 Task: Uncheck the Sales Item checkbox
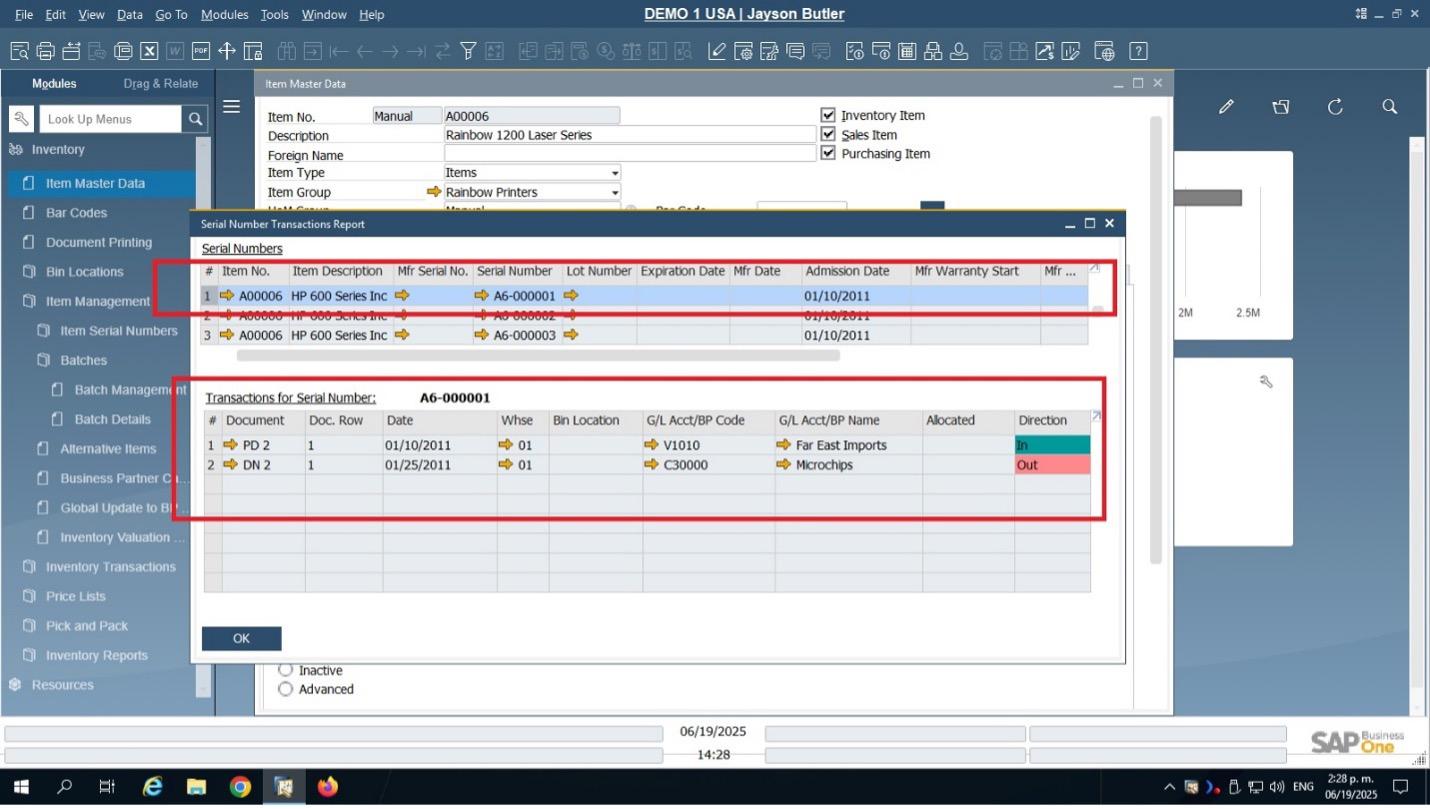(828, 134)
